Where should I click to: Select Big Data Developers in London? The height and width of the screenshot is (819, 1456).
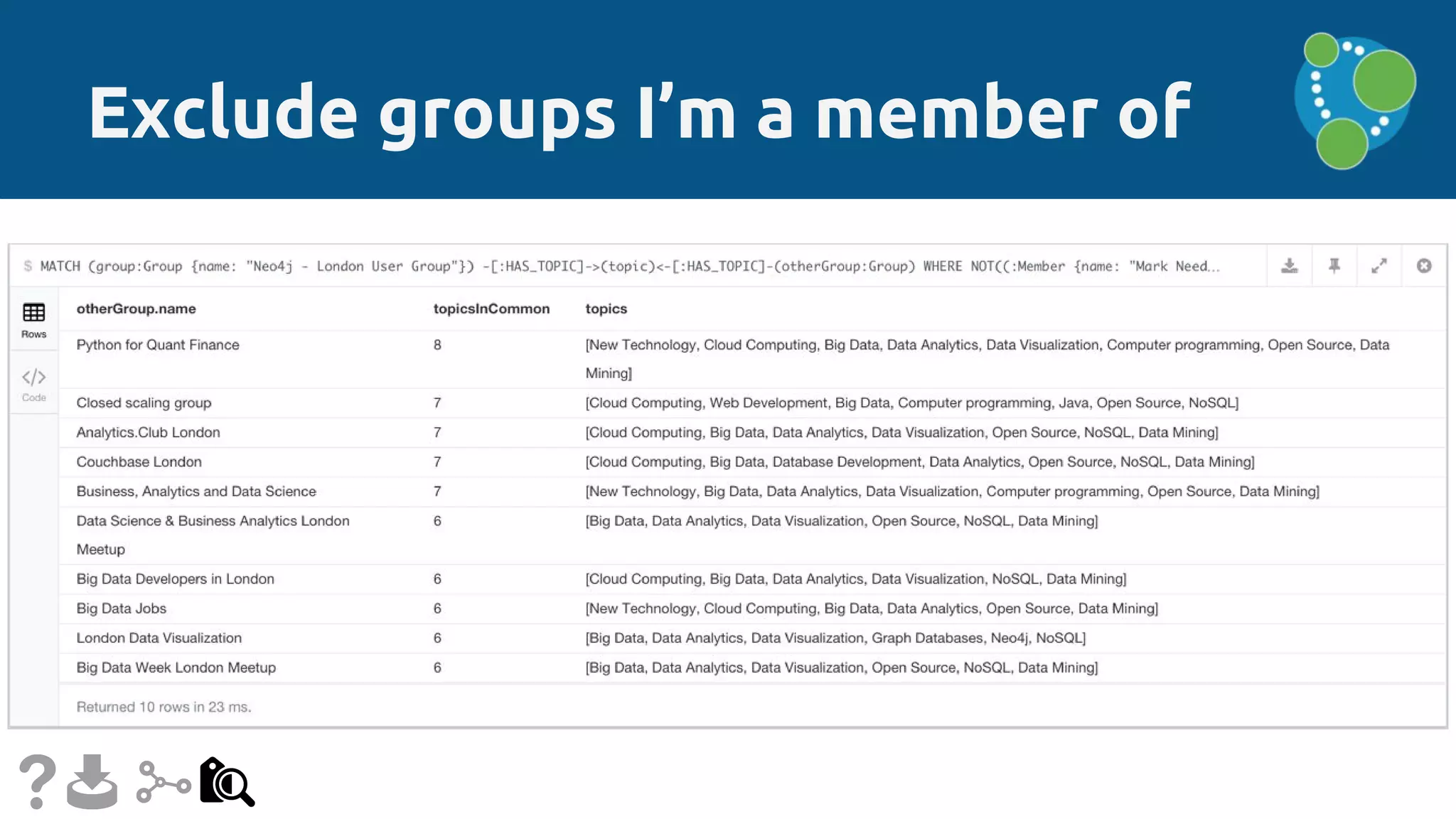pyautogui.click(x=752, y=579)
